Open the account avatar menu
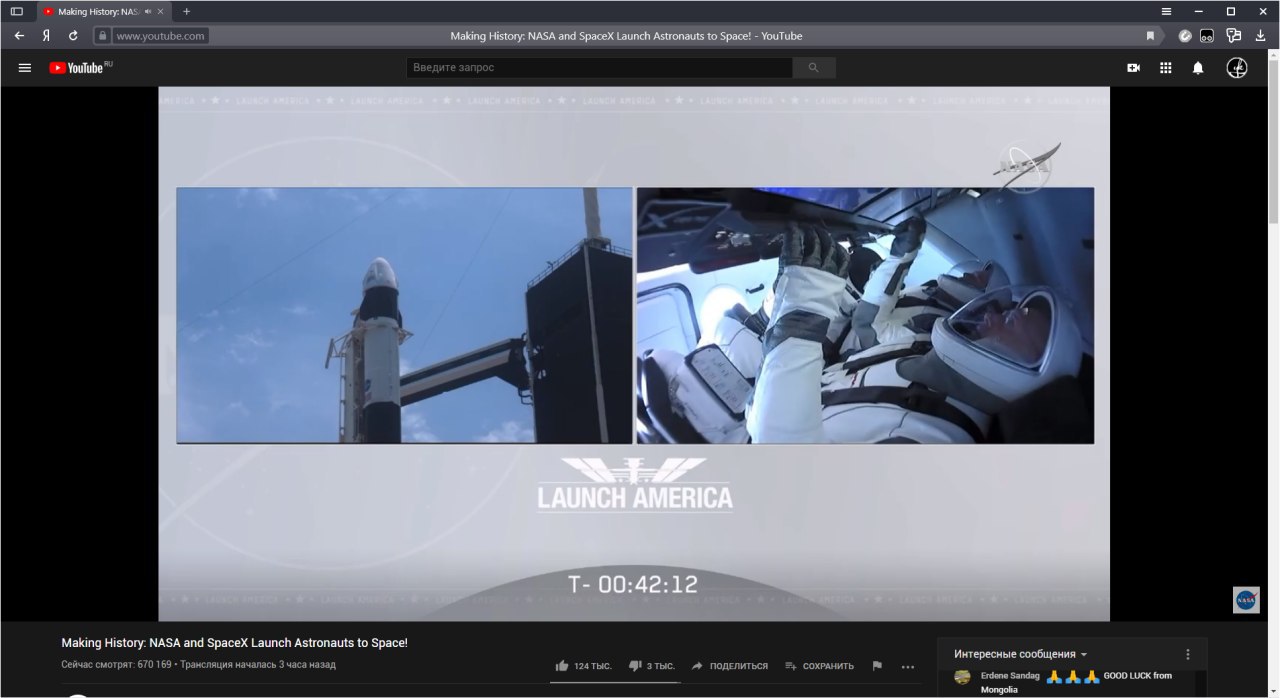Image resolution: width=1280 pixels, height=698 pixels. point(1237,68)
